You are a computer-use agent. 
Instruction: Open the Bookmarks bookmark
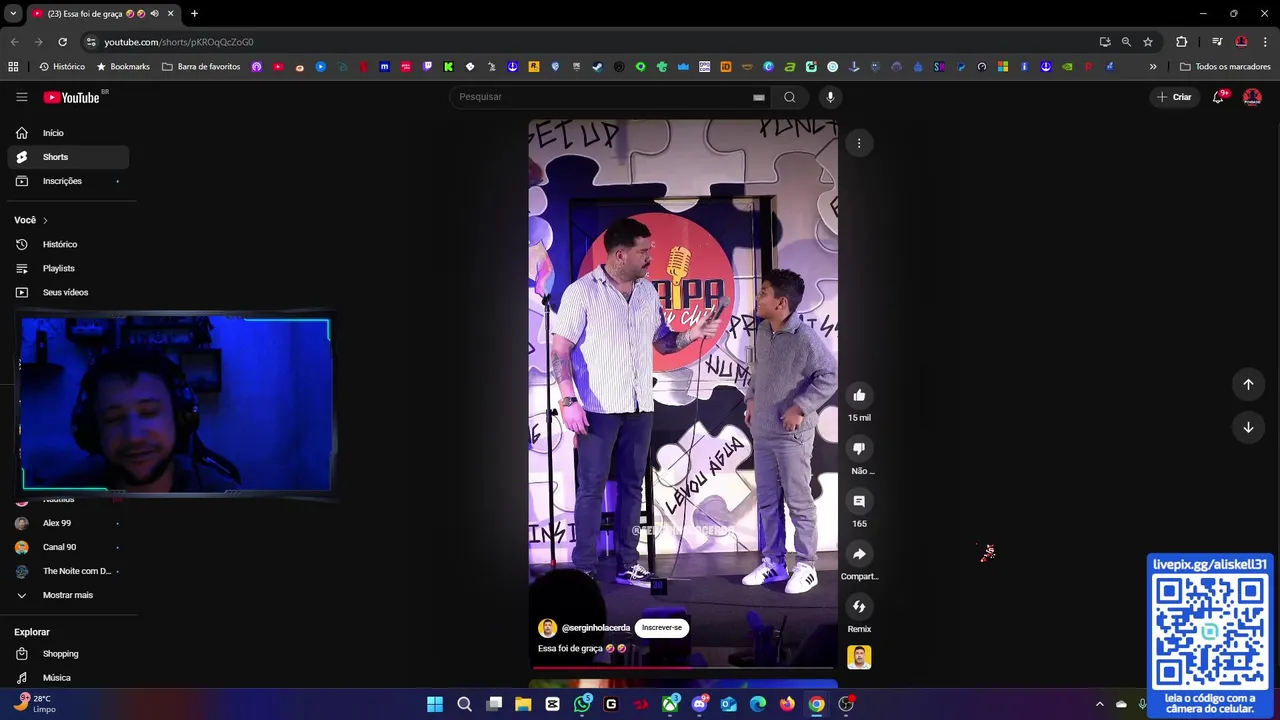pyautogui.click(x=123, y=67)
